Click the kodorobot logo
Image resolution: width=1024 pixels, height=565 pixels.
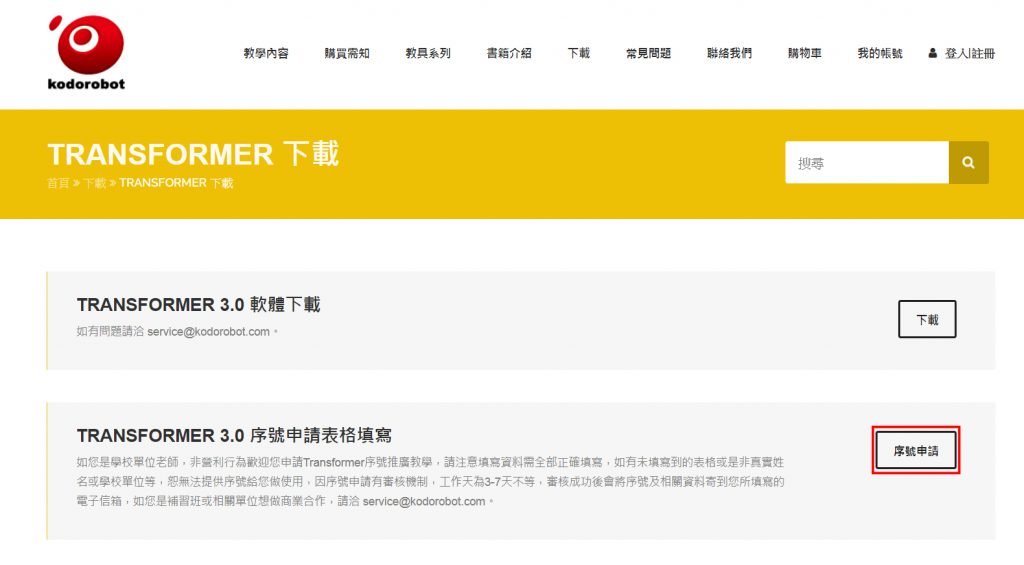[86, 52]
